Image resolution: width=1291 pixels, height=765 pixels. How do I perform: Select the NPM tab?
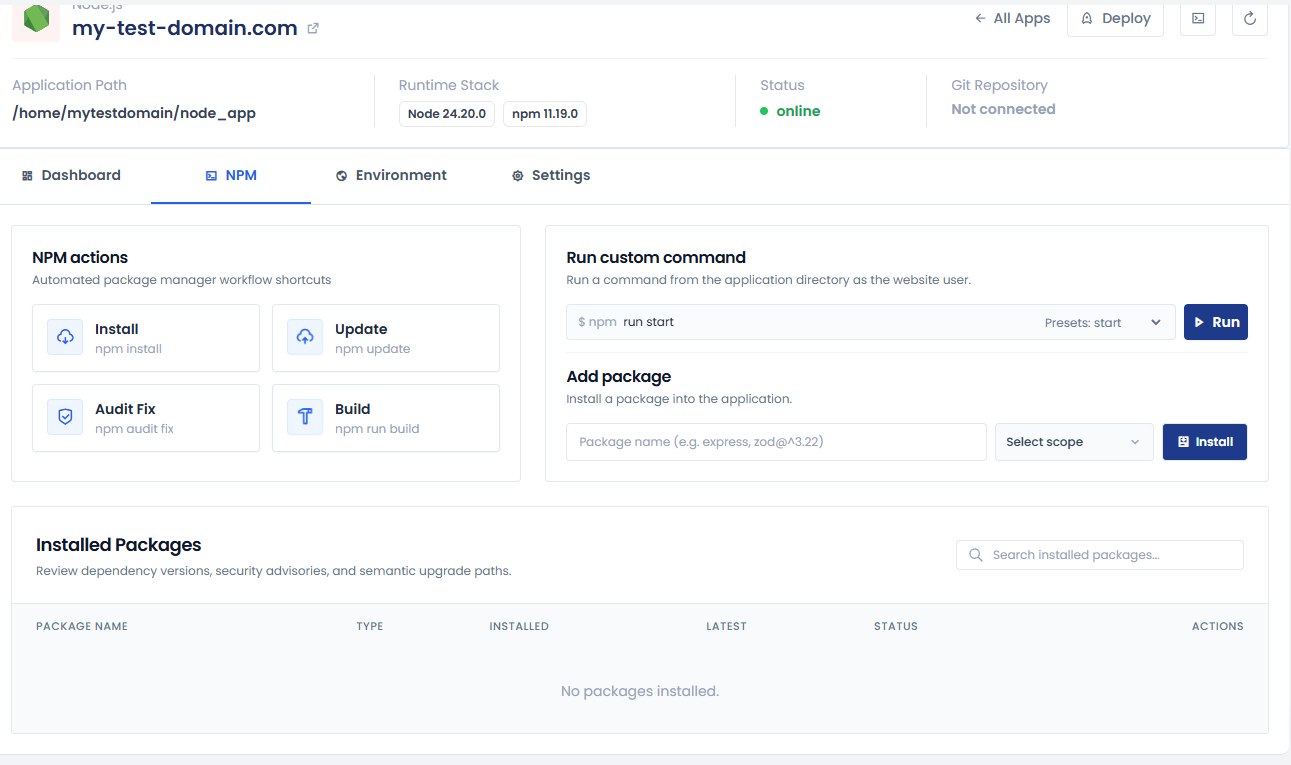(x=231, y=175)
